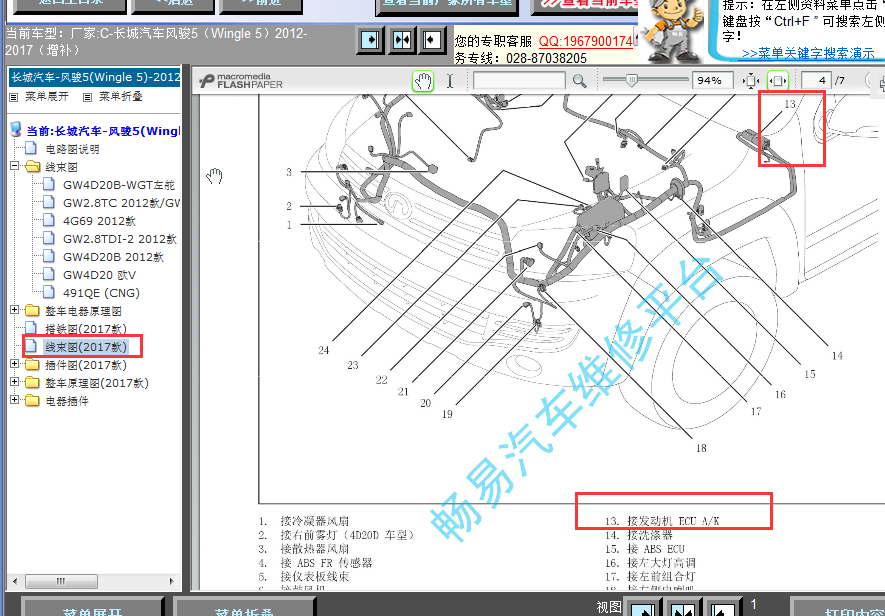Click the folder icon beside 电器插件
This screenshot has height=616, width=885.
[33, 400]
